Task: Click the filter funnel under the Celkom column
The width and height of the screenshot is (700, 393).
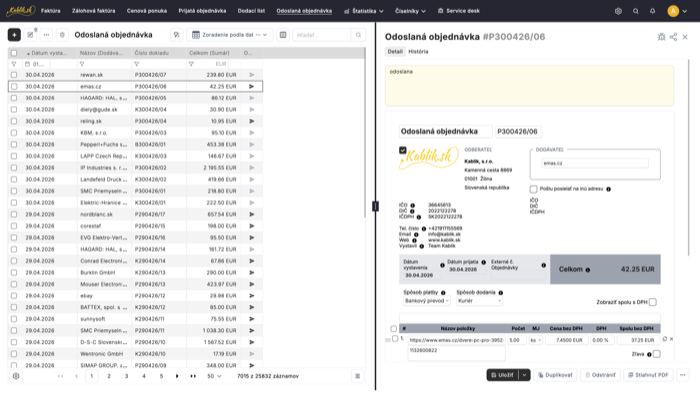Action: pos(191,64)
